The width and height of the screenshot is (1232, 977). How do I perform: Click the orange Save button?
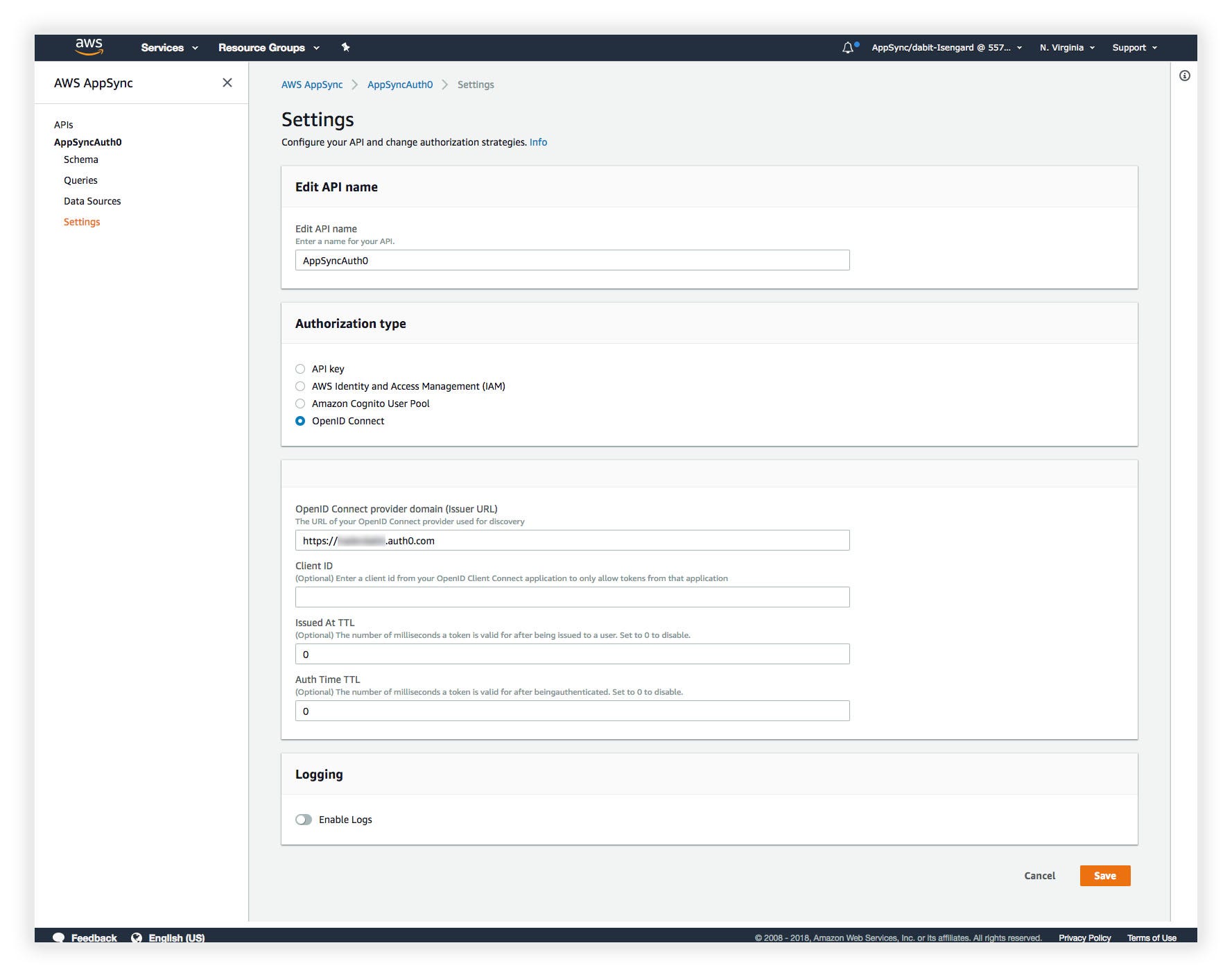point(1105,876)
